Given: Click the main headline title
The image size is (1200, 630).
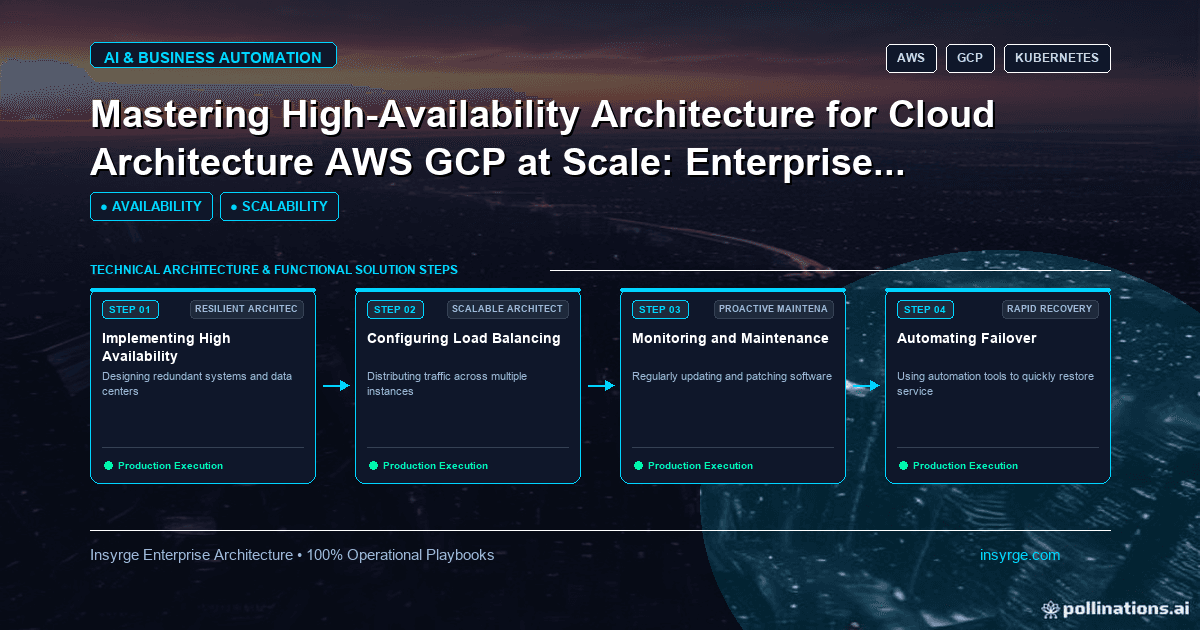Looking at the screenshot, I should tap(543, 138).
